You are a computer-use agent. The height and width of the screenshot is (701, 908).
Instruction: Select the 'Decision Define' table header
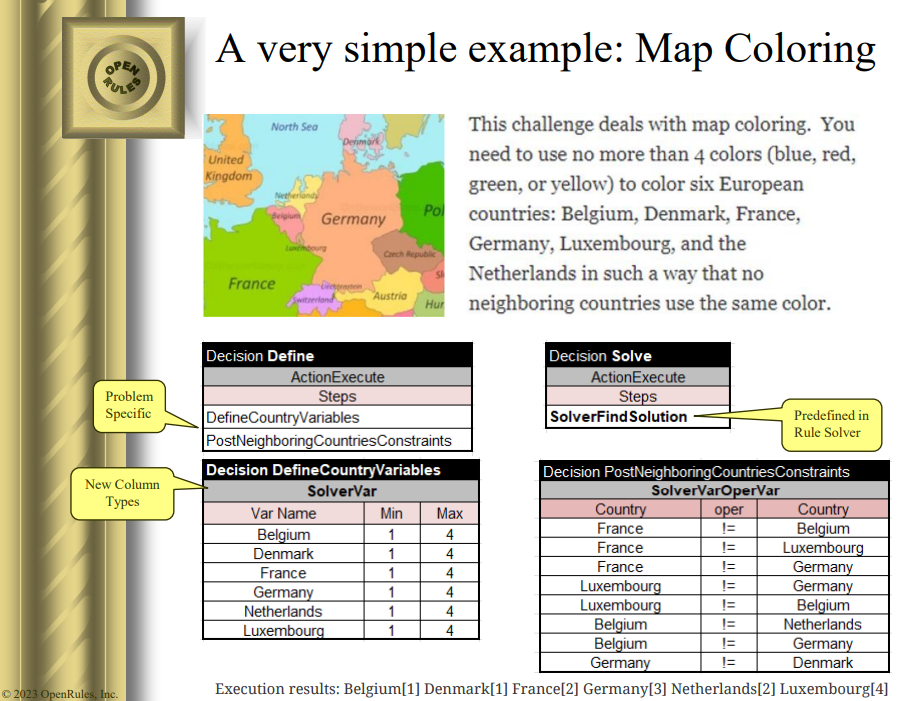tap(337, 356)
